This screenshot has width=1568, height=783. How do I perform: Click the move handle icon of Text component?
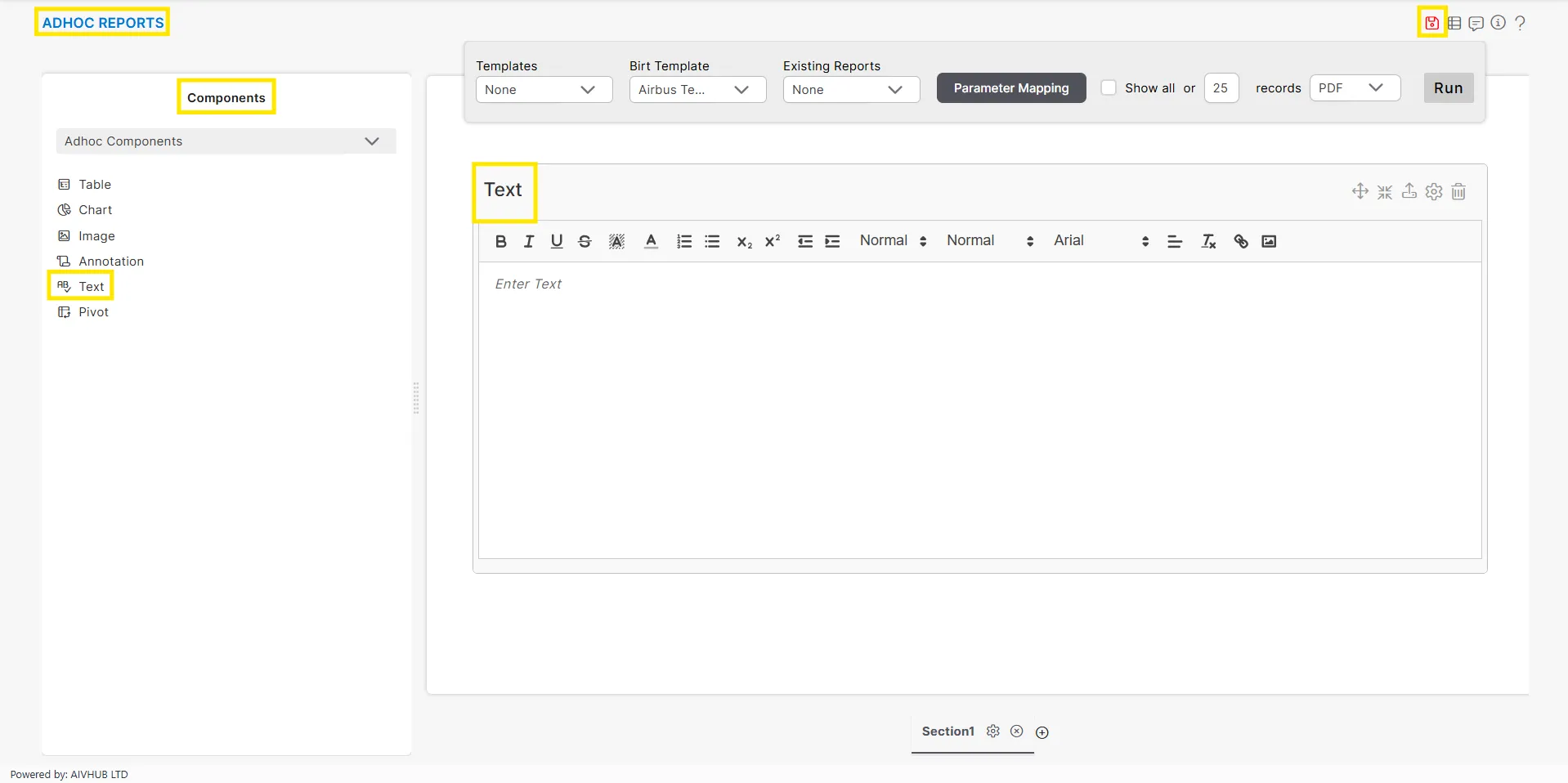[1360, 191]
